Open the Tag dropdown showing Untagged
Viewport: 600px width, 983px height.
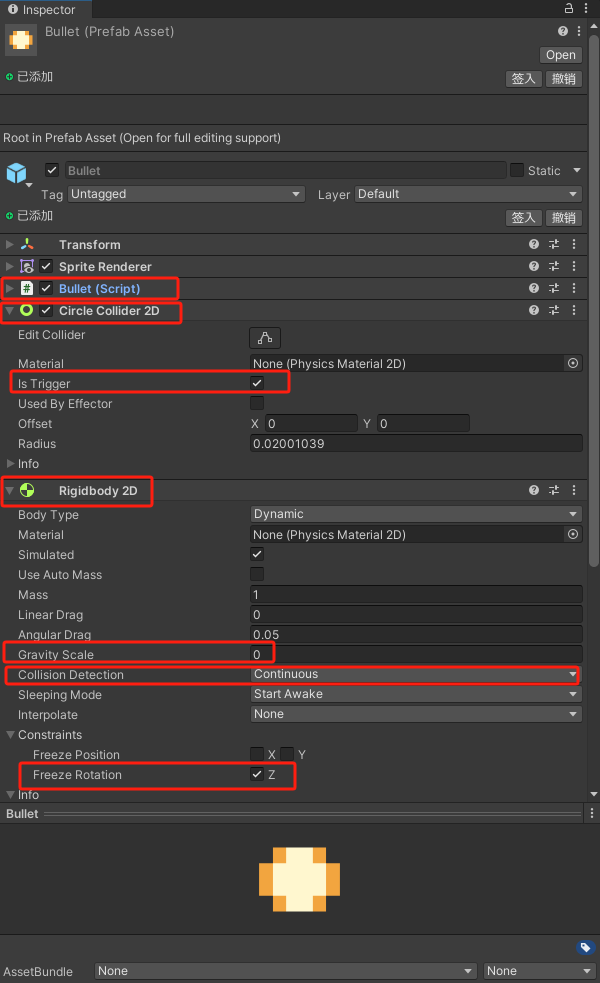tap(186, 194)
